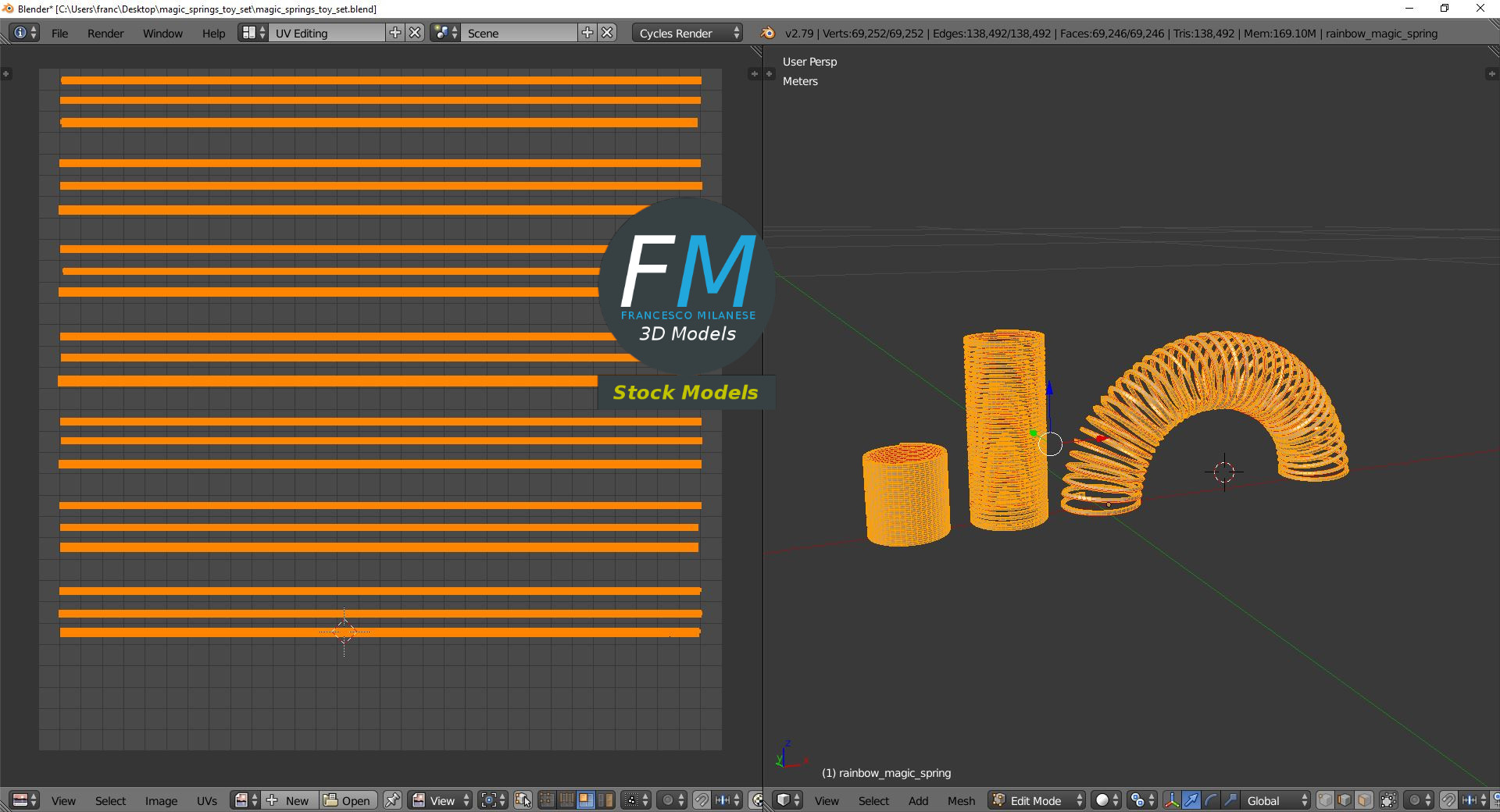
Task: Open an image file
Action: (348, 800)
